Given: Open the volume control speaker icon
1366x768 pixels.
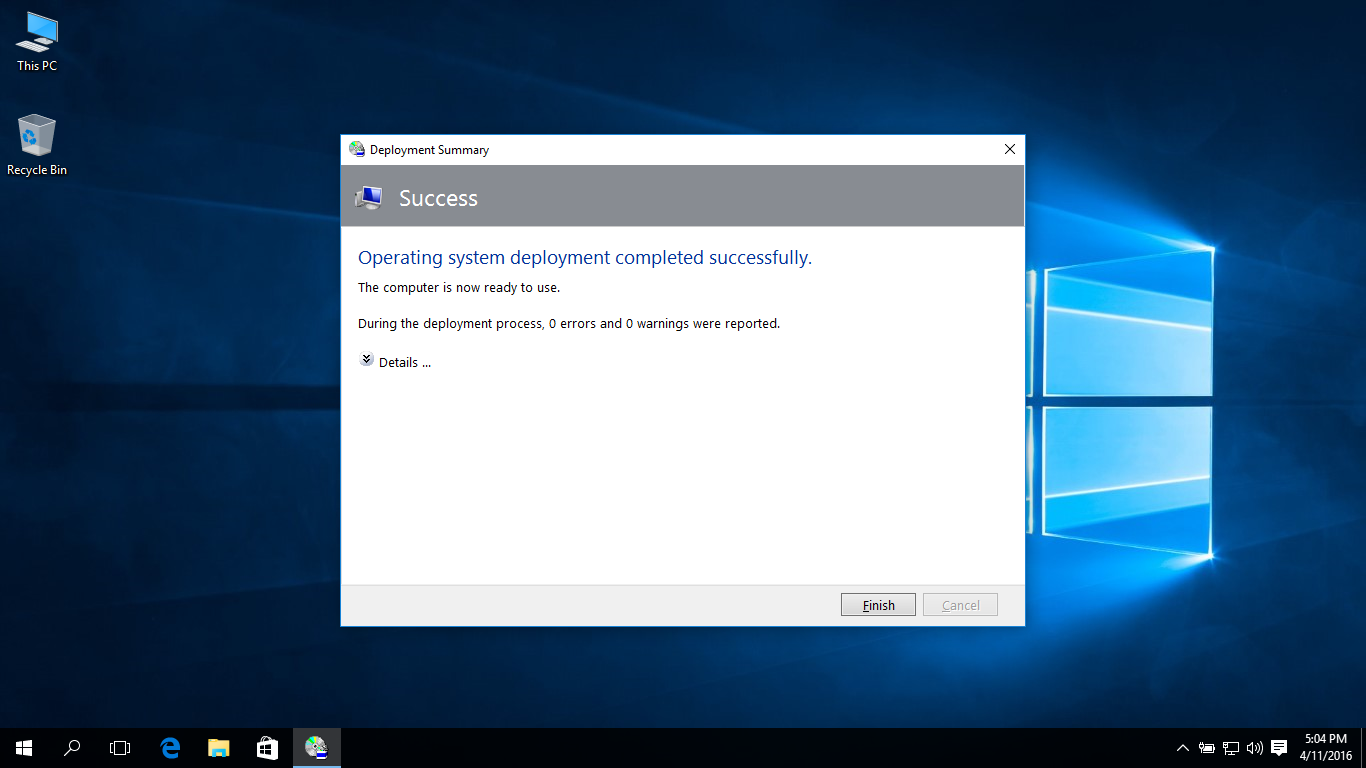Looking at the screenshot, I should click(x=1254, y=748).
